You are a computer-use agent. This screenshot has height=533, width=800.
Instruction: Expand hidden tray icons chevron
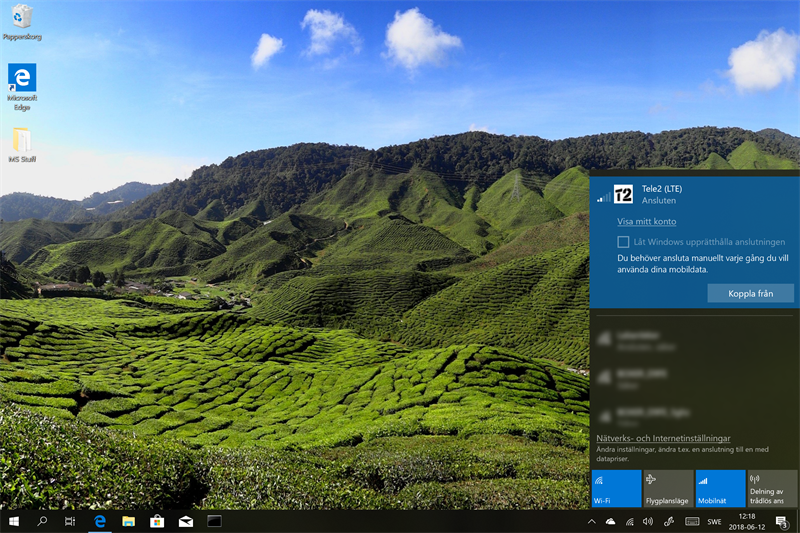(591, 521)
